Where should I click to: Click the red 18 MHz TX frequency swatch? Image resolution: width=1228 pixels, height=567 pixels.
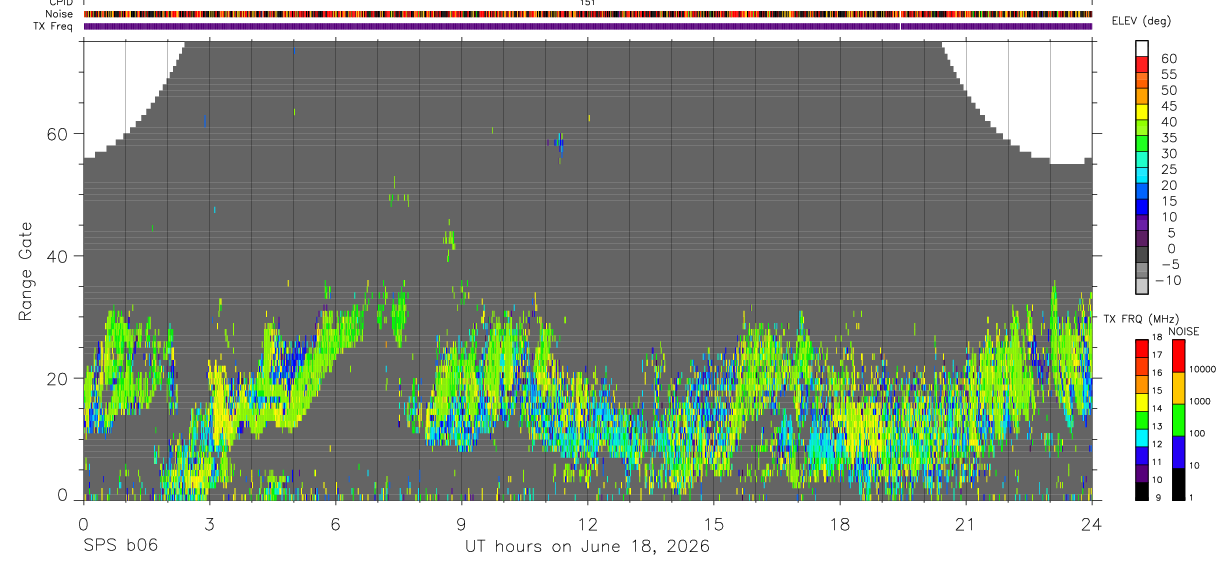pyautogui.click(x=1143, y=348)
